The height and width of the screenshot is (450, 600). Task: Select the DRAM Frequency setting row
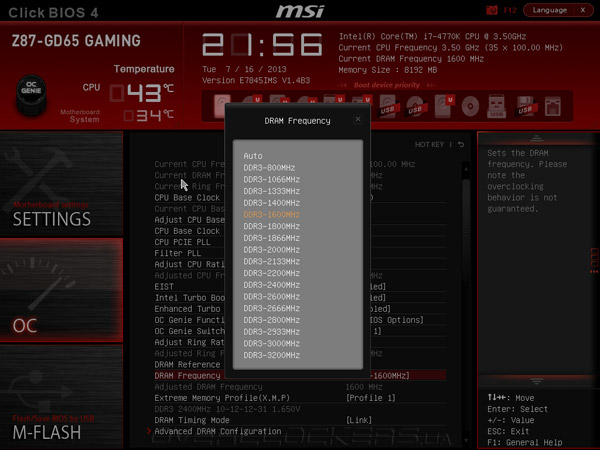tap(300, 376)
